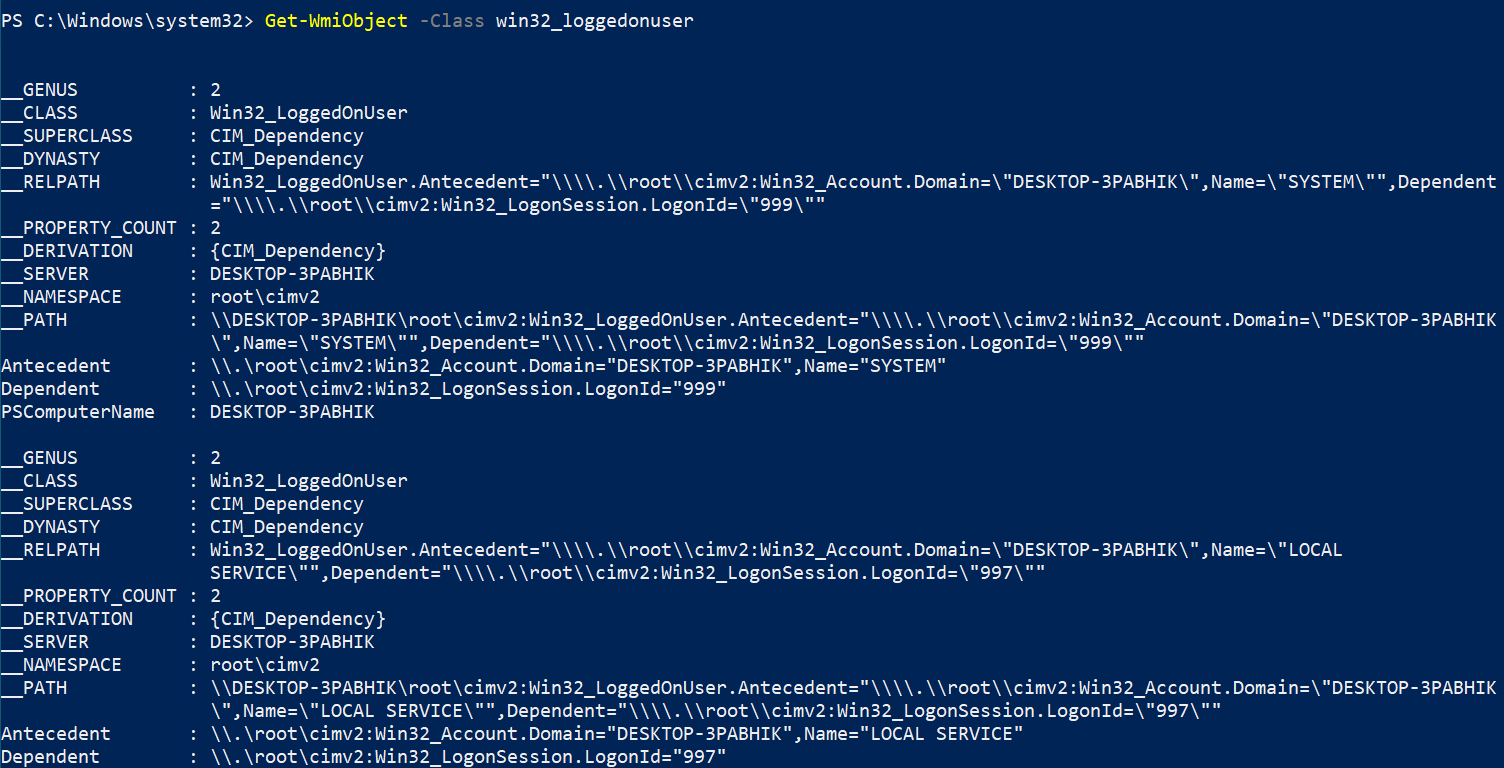Image resolution: width=1504 pixels, height=768 pixels.
Task: Click the Antecedent line with LOCAL SERVICE
Action: (x=617, y=734)
